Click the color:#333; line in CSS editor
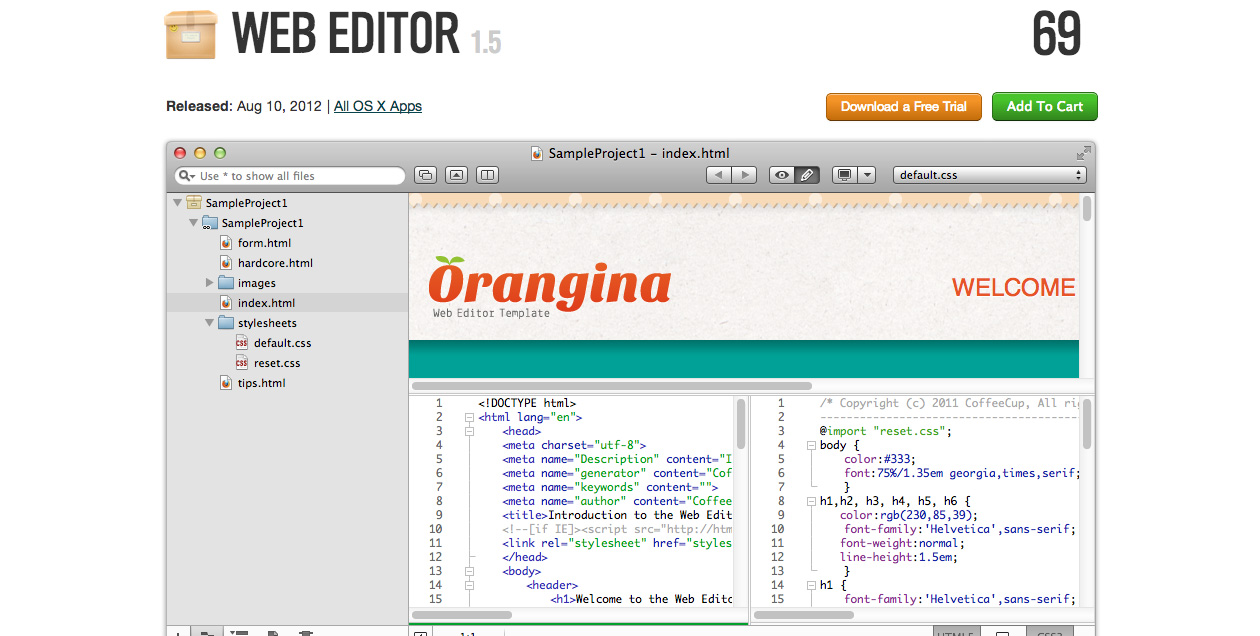This screenshot has height=636, width=1260. pyautogui.click(x=879, y=460)
